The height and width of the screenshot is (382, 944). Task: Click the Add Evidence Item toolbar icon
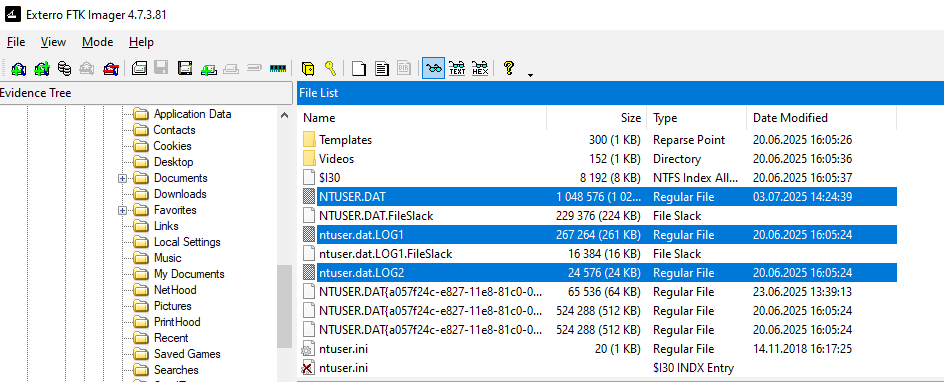[19, 69]
